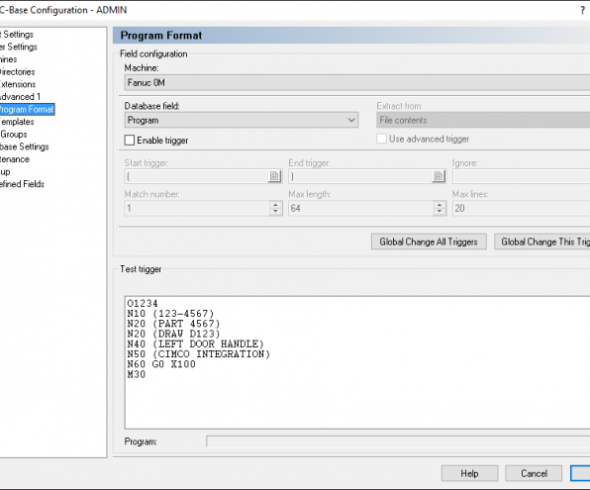Open the End trigger template picker icon
This screenshot has height=490, width=590.
point(438,176)
